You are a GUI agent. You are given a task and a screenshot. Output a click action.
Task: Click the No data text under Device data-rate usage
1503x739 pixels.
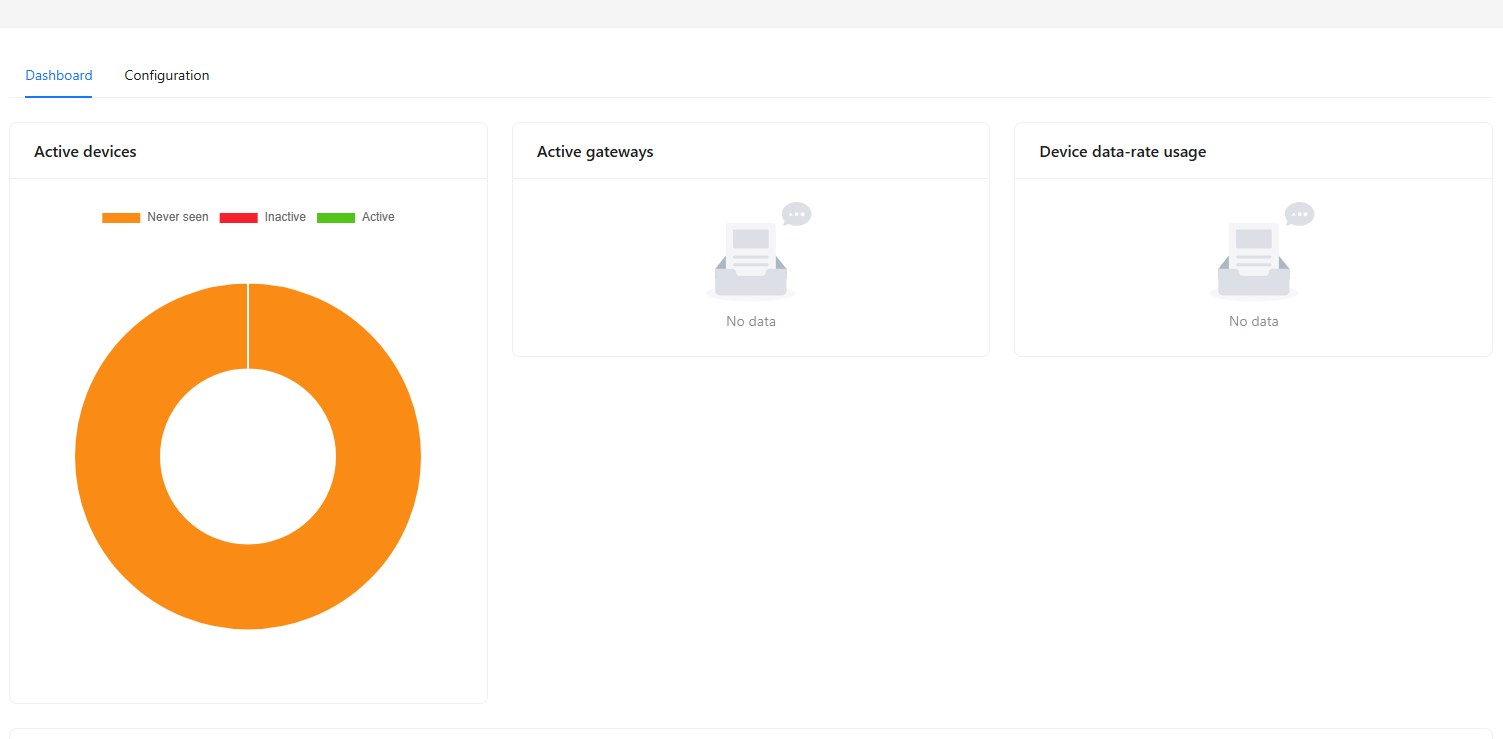click(x=1253, y=322)
